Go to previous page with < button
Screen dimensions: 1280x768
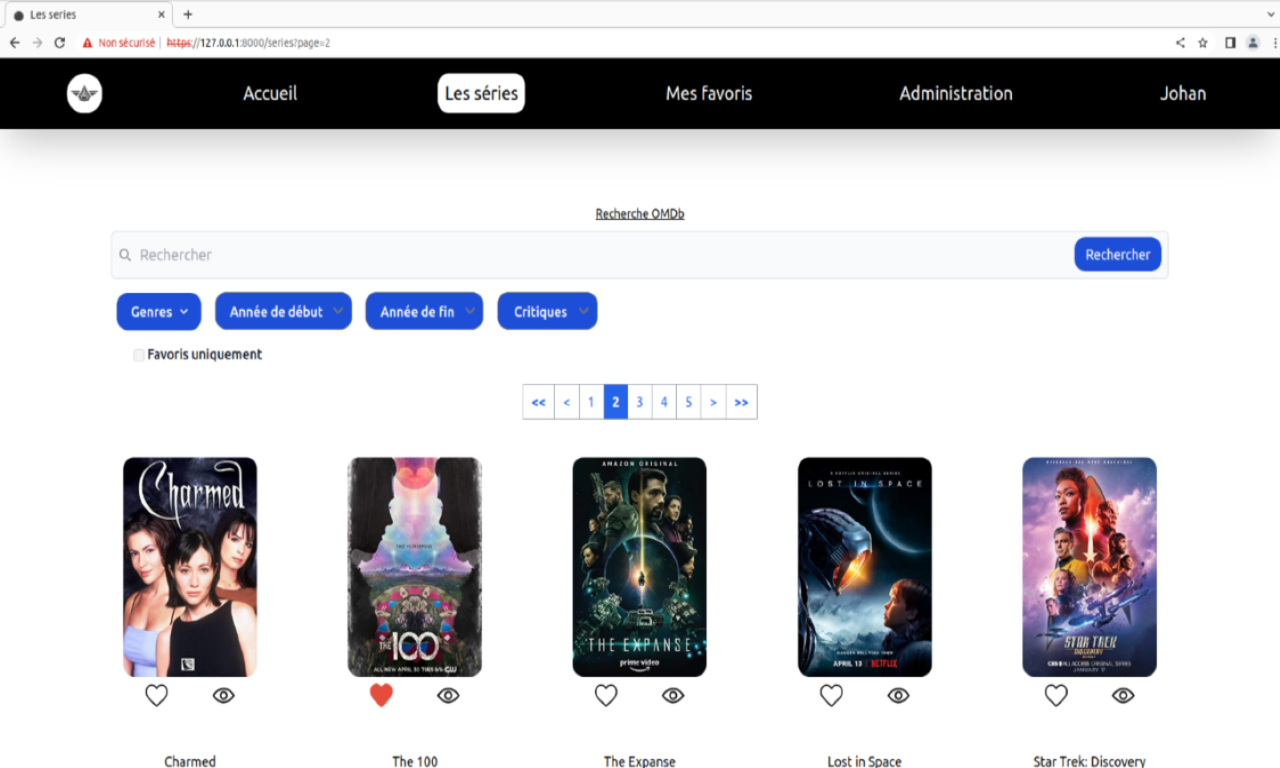point(567,402)
